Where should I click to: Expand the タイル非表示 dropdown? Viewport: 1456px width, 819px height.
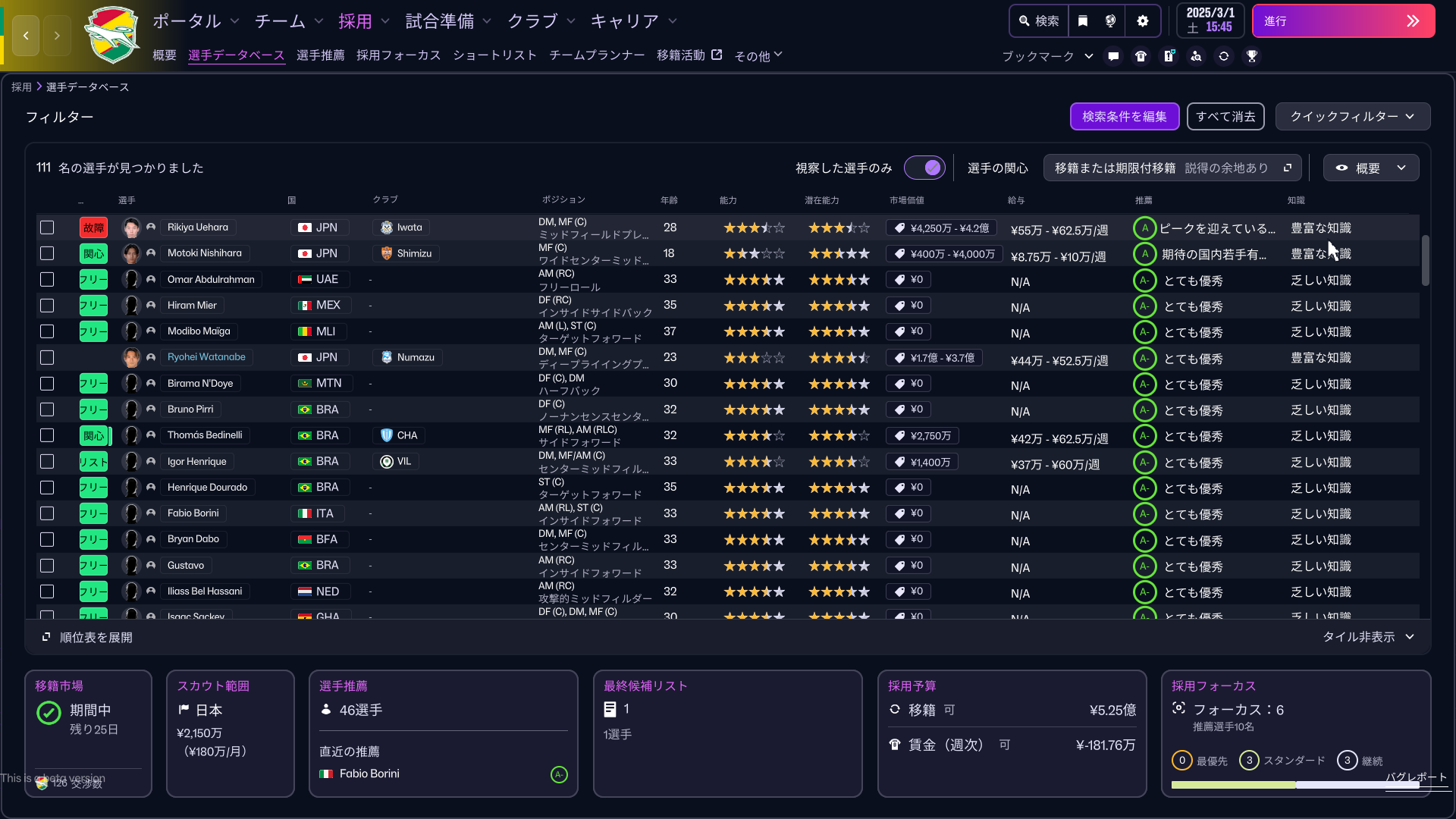pos(1368,637)
